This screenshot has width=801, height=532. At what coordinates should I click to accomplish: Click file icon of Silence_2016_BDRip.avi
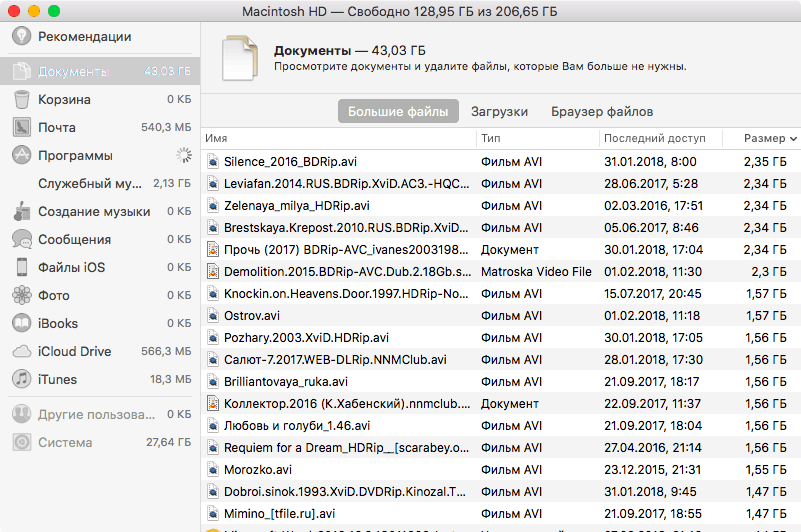[213, 161]
